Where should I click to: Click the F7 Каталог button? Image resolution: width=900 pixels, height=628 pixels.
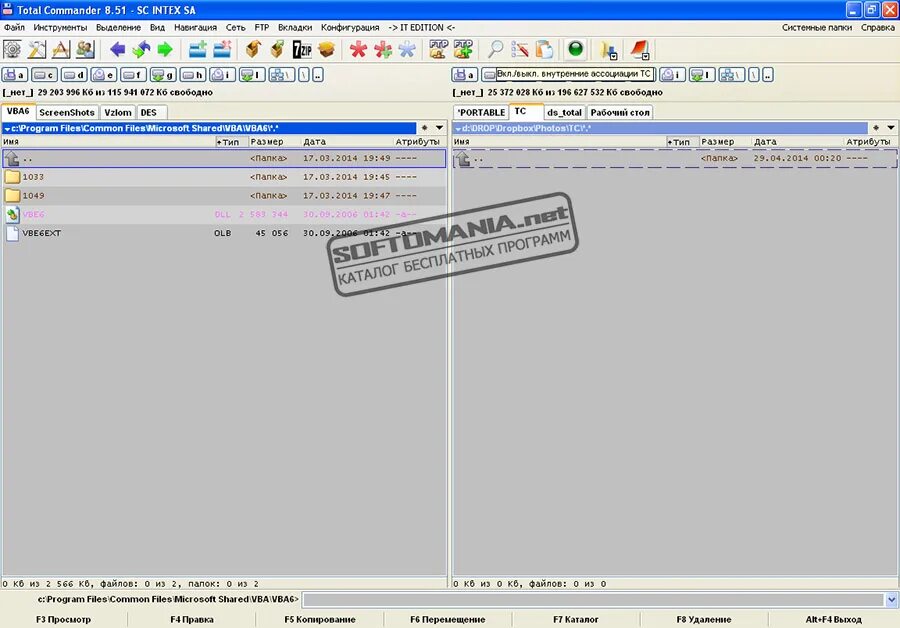576,619
